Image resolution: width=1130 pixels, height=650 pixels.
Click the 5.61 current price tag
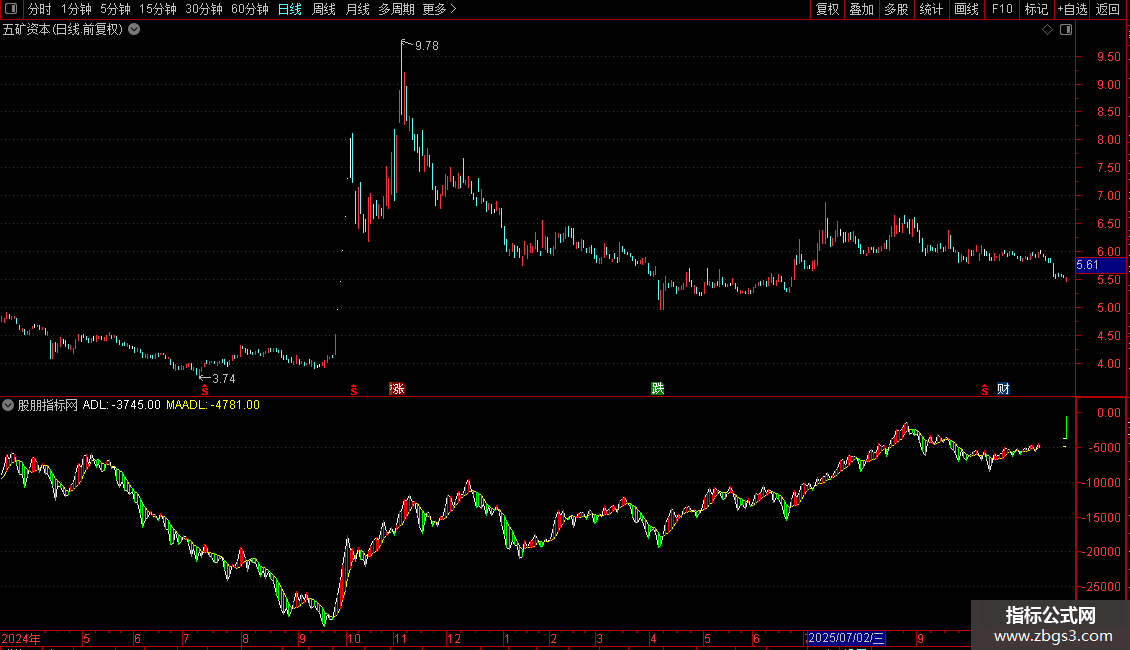click(x=1100, y=265)
